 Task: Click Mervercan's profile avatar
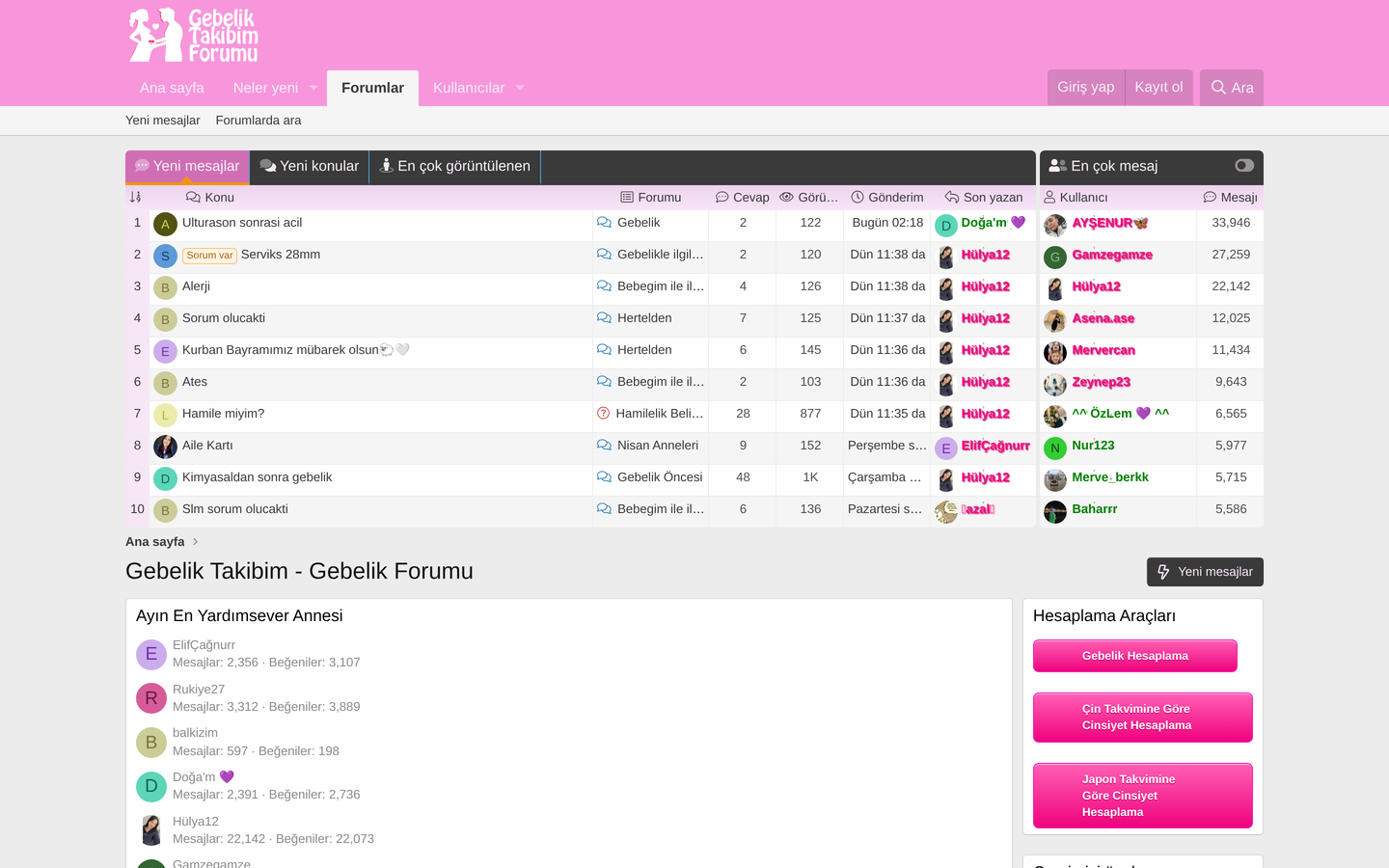click(1055, 353)
